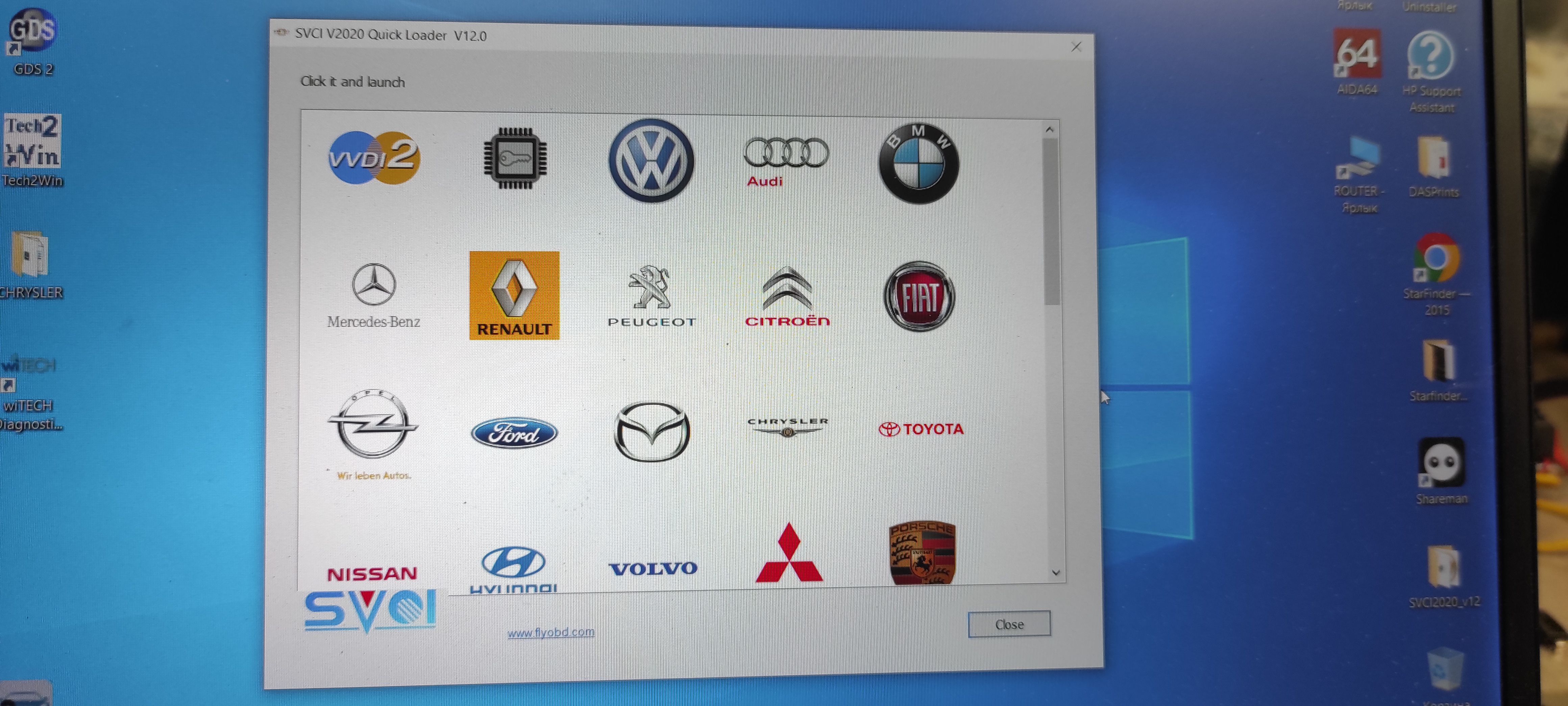
Task: Launch the BMW roundel icon
Action: point(918,163)
